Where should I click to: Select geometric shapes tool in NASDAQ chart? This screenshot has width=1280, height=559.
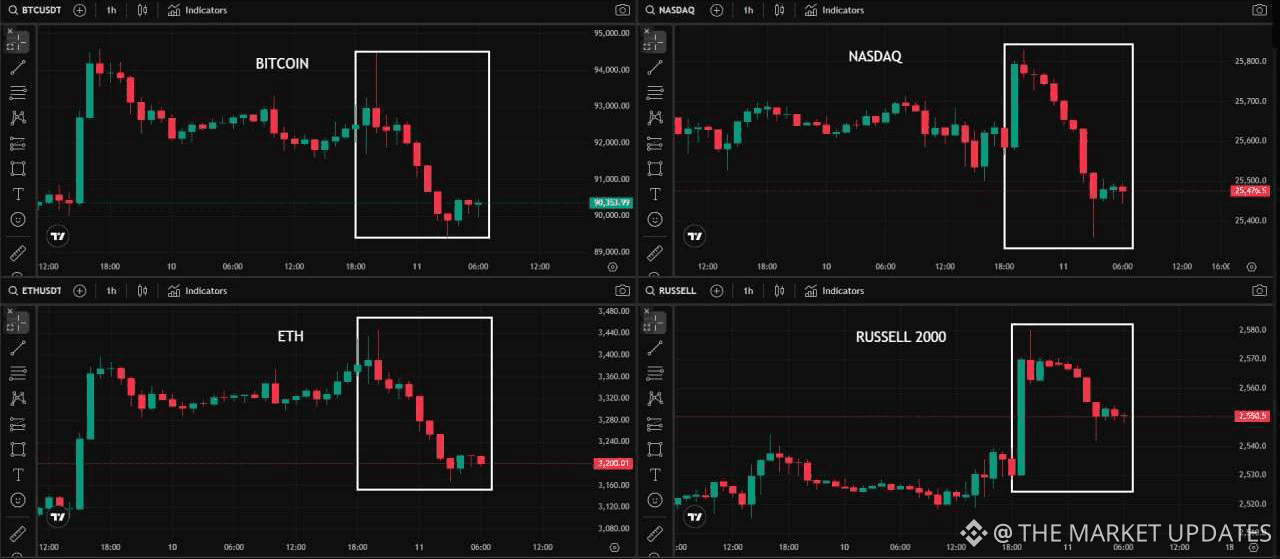point(655,169)
